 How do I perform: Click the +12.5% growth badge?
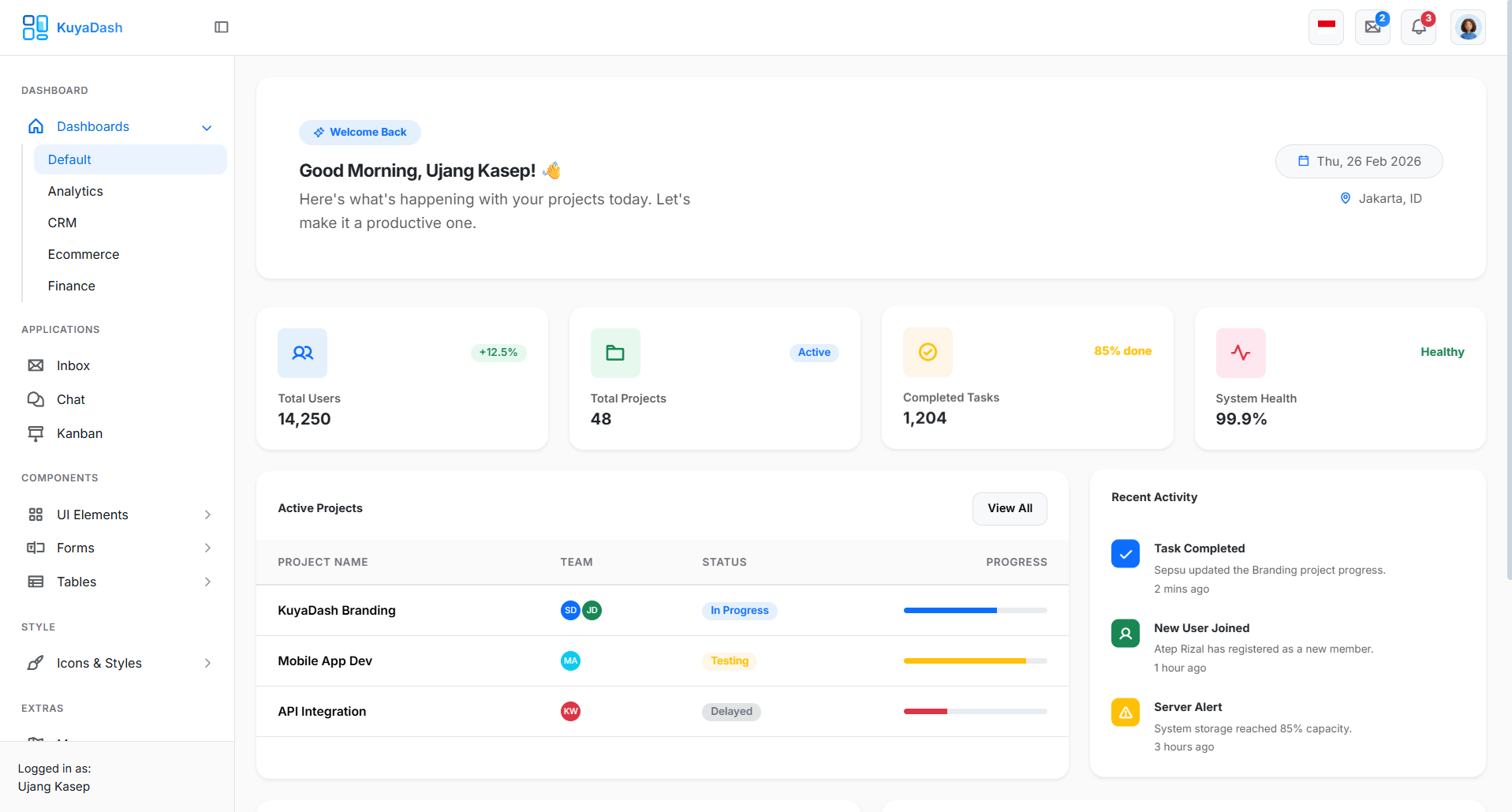click(x=498, y=352)
